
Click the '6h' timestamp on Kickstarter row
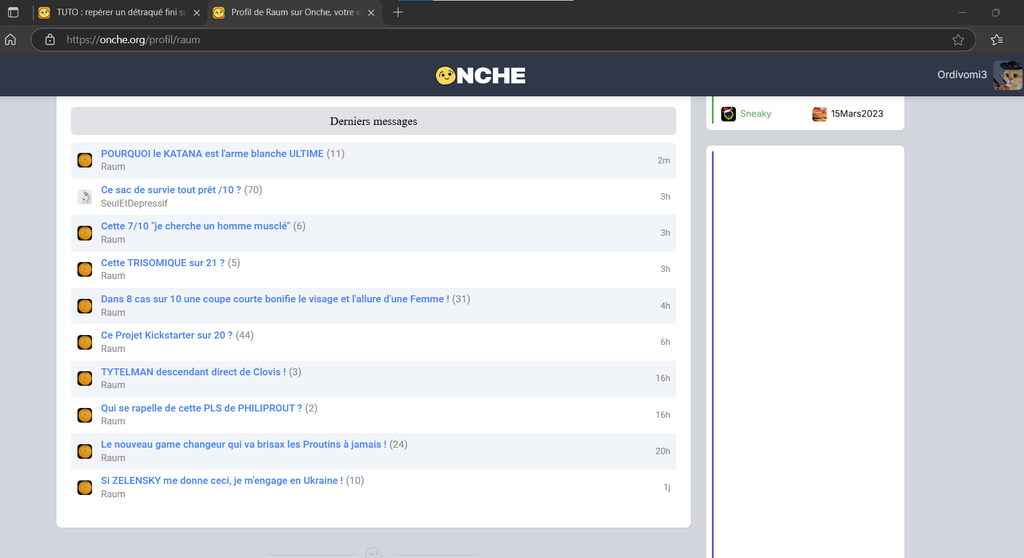(x=665, y=342)
